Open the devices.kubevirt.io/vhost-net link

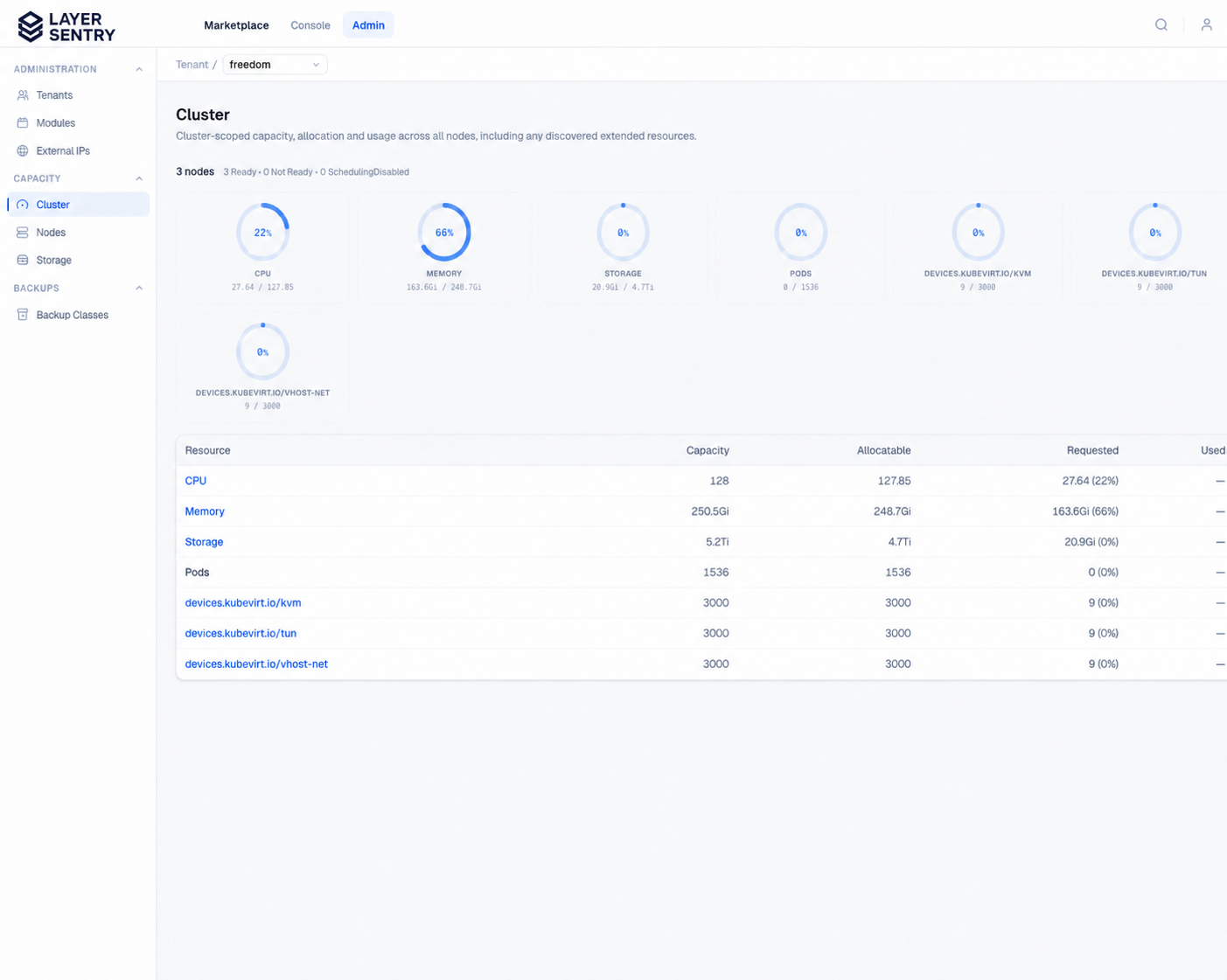(256, 664)
